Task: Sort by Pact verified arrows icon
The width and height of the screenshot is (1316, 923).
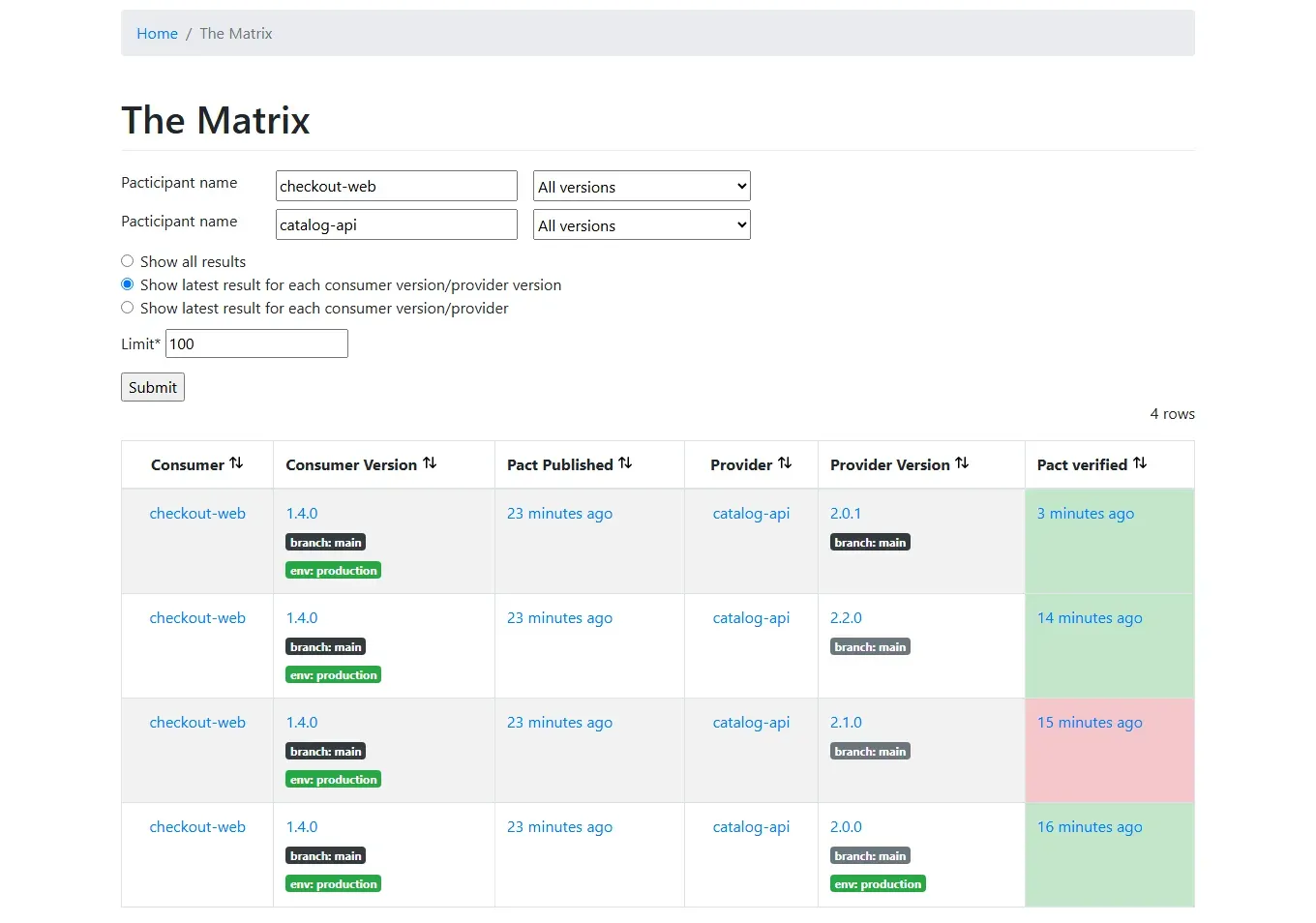Action: (1140, 463)
